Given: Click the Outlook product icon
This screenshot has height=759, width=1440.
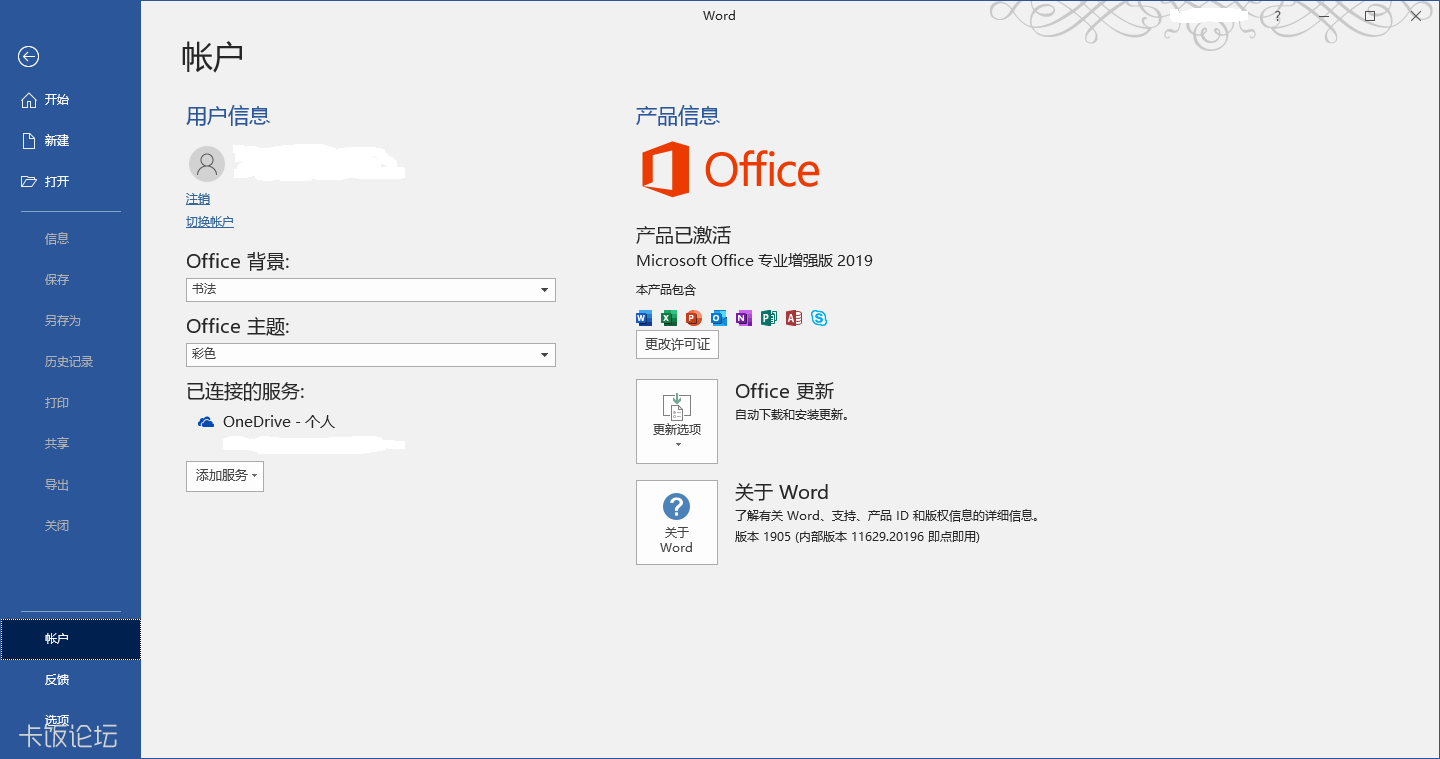Looking at the screenshot, I should [719, 318].
